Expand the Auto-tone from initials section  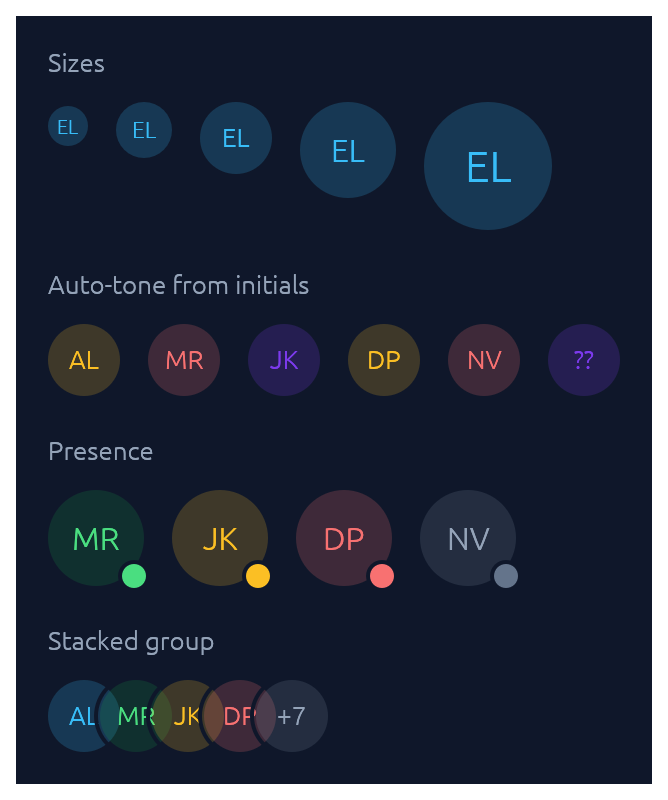(x=179, y=285)
